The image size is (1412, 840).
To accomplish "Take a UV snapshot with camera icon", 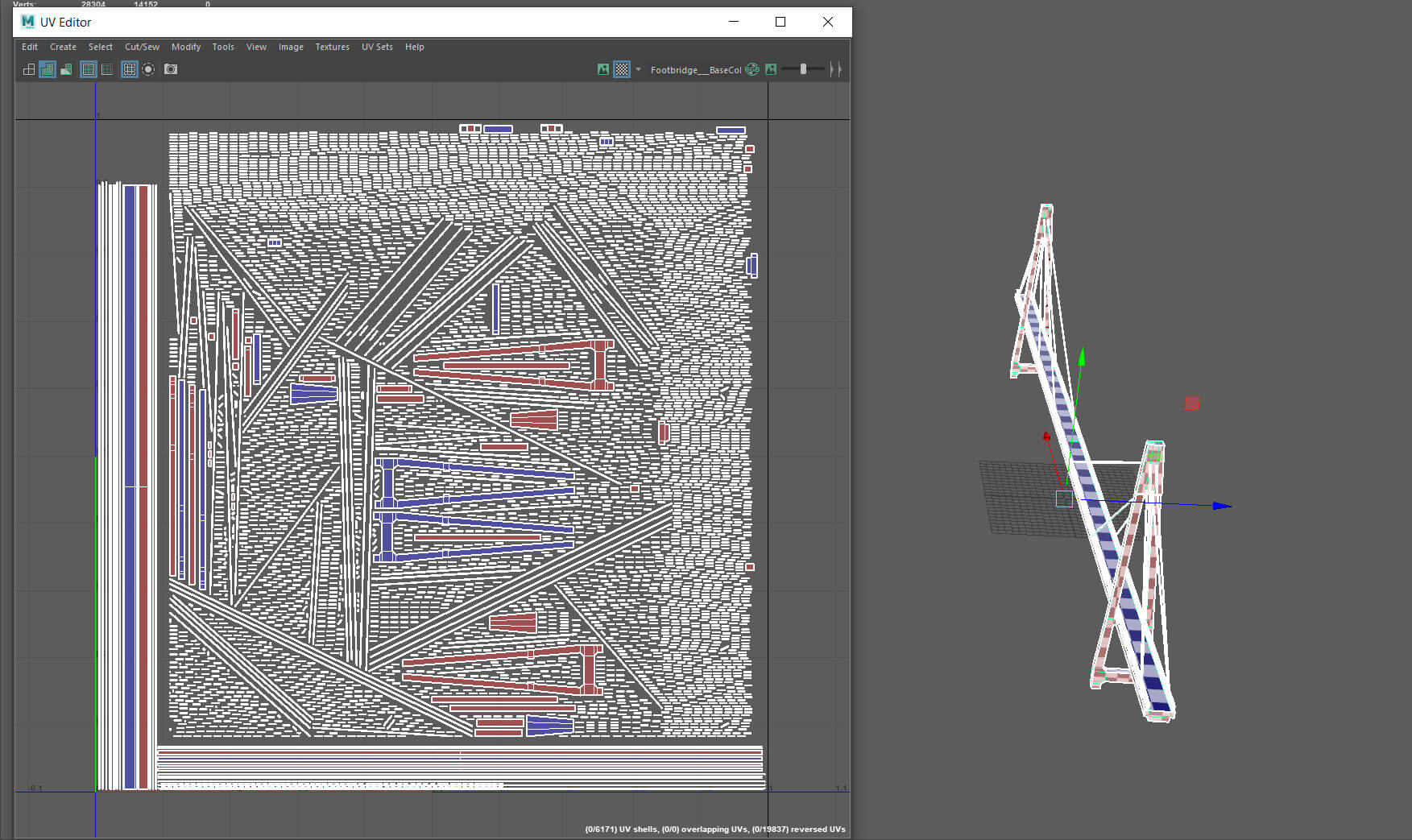I will coord(171,69).
